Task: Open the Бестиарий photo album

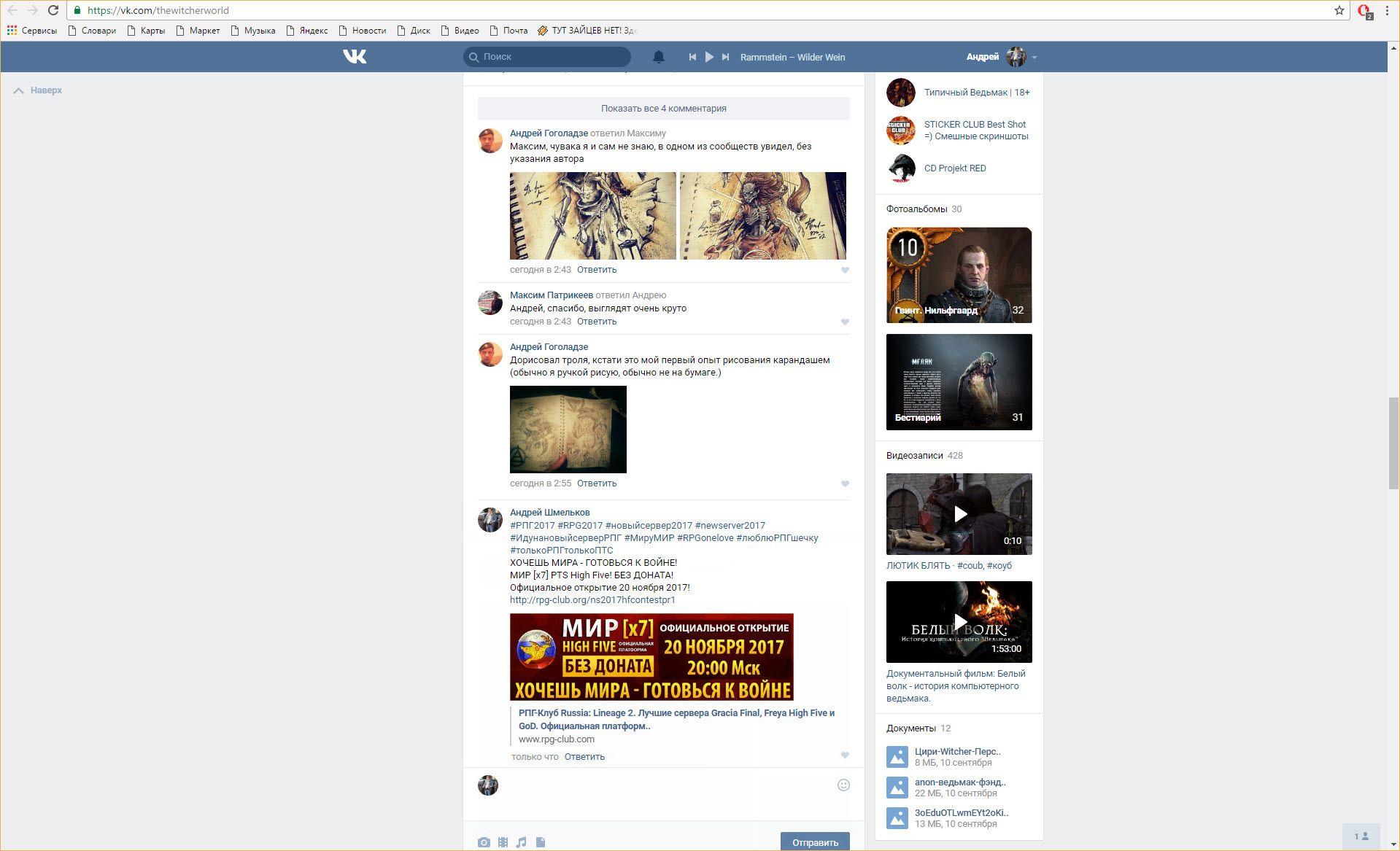Action: click(959, 382)
